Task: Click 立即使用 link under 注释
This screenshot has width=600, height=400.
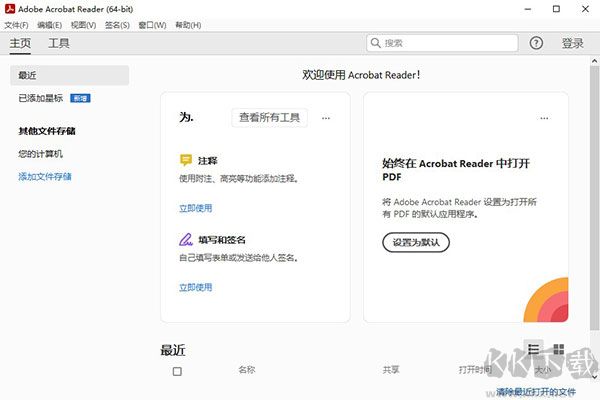Action: click(196, 208)
